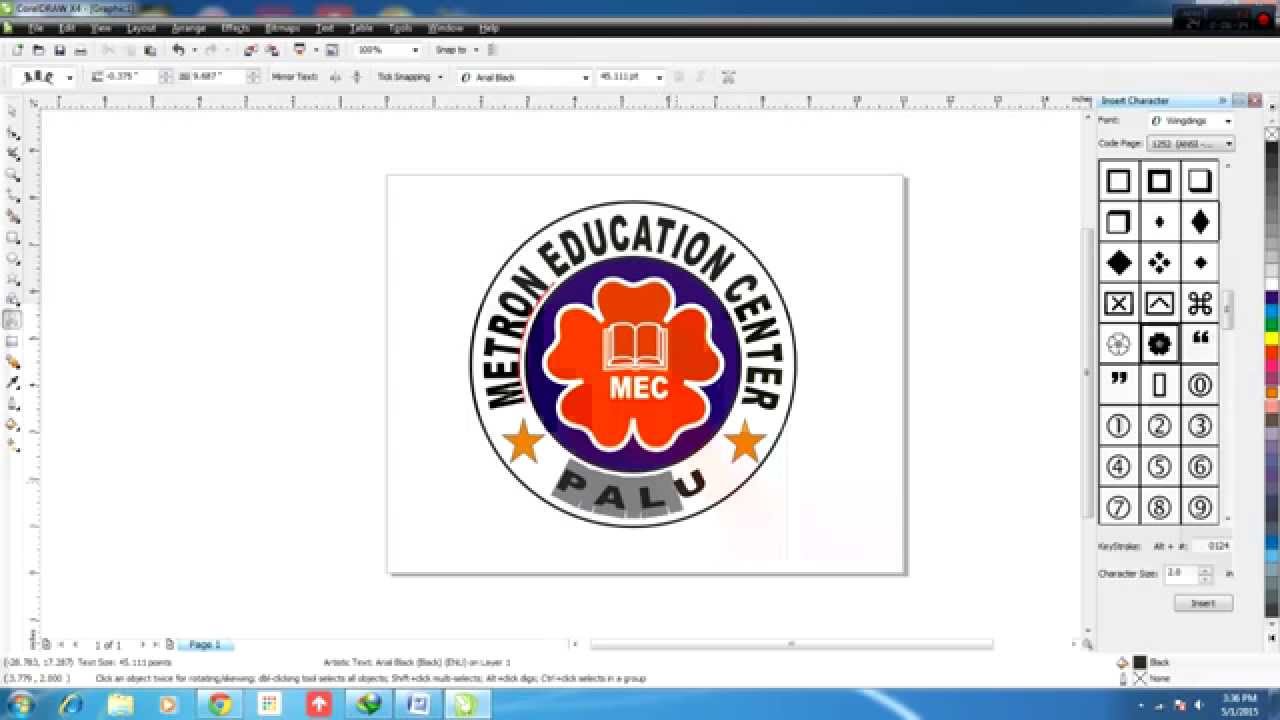Click the Insert button
Image resolution: width=1280 pixels, height=720 pixels.
pos(1203,603)
